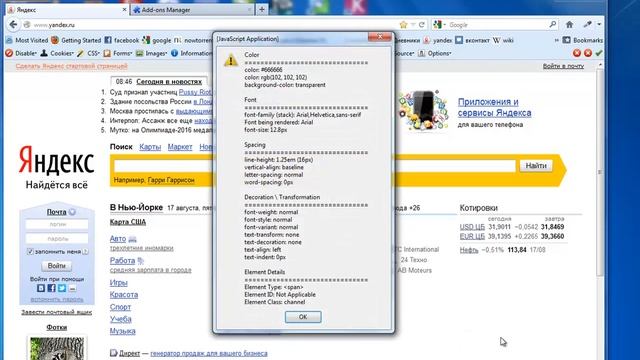Open the yandex bookmark in toolbar
The width and height of the screenshot is (640, 360).
point(438,40)
